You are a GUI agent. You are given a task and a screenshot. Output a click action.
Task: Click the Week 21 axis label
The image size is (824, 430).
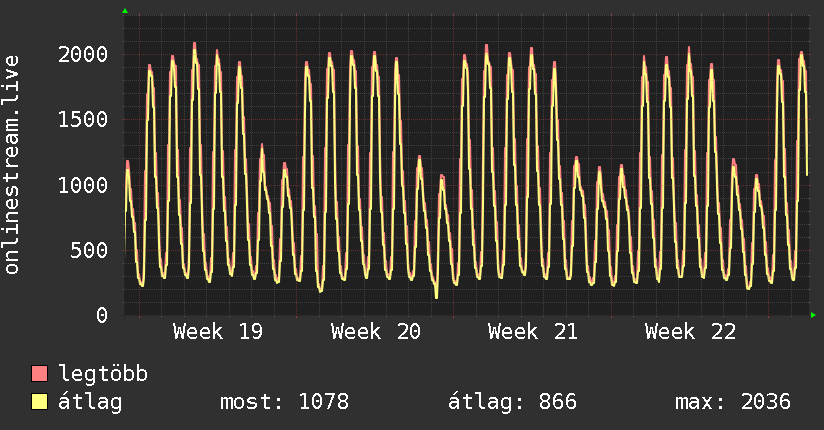coord(533,332)
